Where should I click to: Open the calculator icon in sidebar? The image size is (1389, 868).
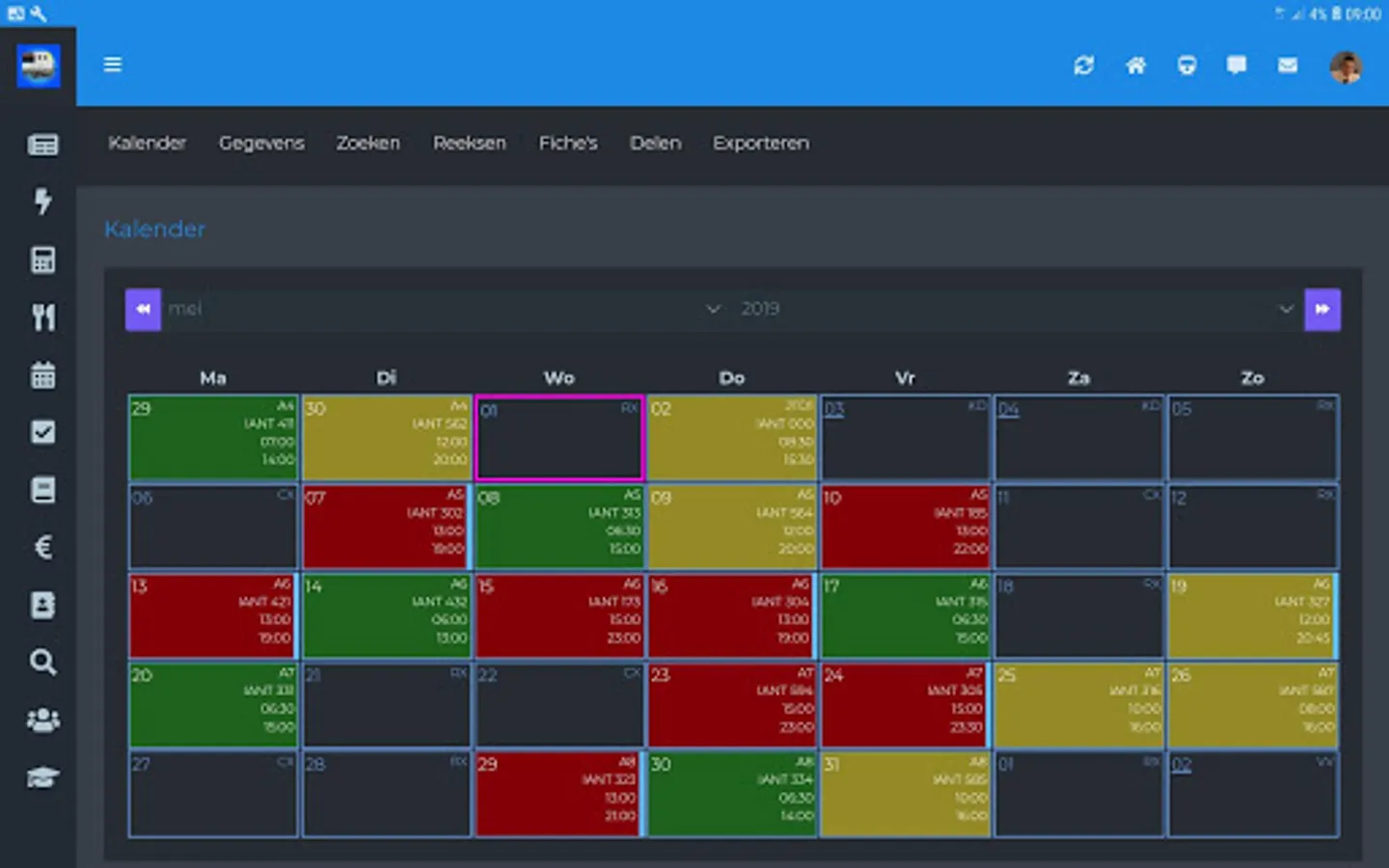(x=42, y=259)
